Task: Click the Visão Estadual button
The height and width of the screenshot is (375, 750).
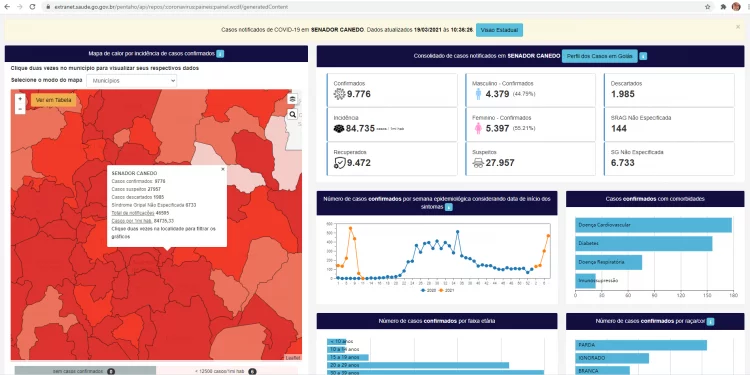Action: pyautogui.click(x=499, y=30)
